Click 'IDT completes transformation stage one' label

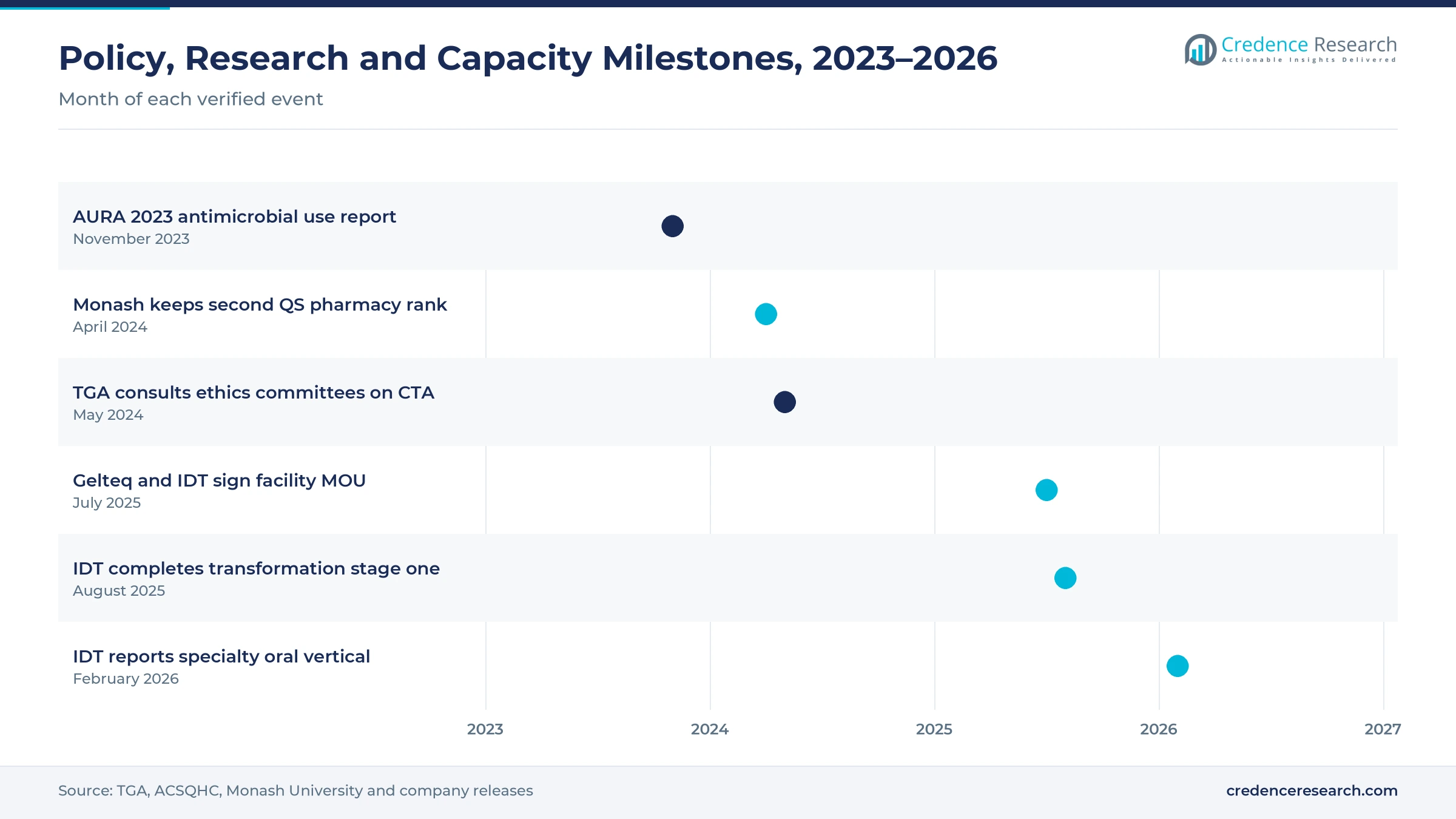coord(256,568)
